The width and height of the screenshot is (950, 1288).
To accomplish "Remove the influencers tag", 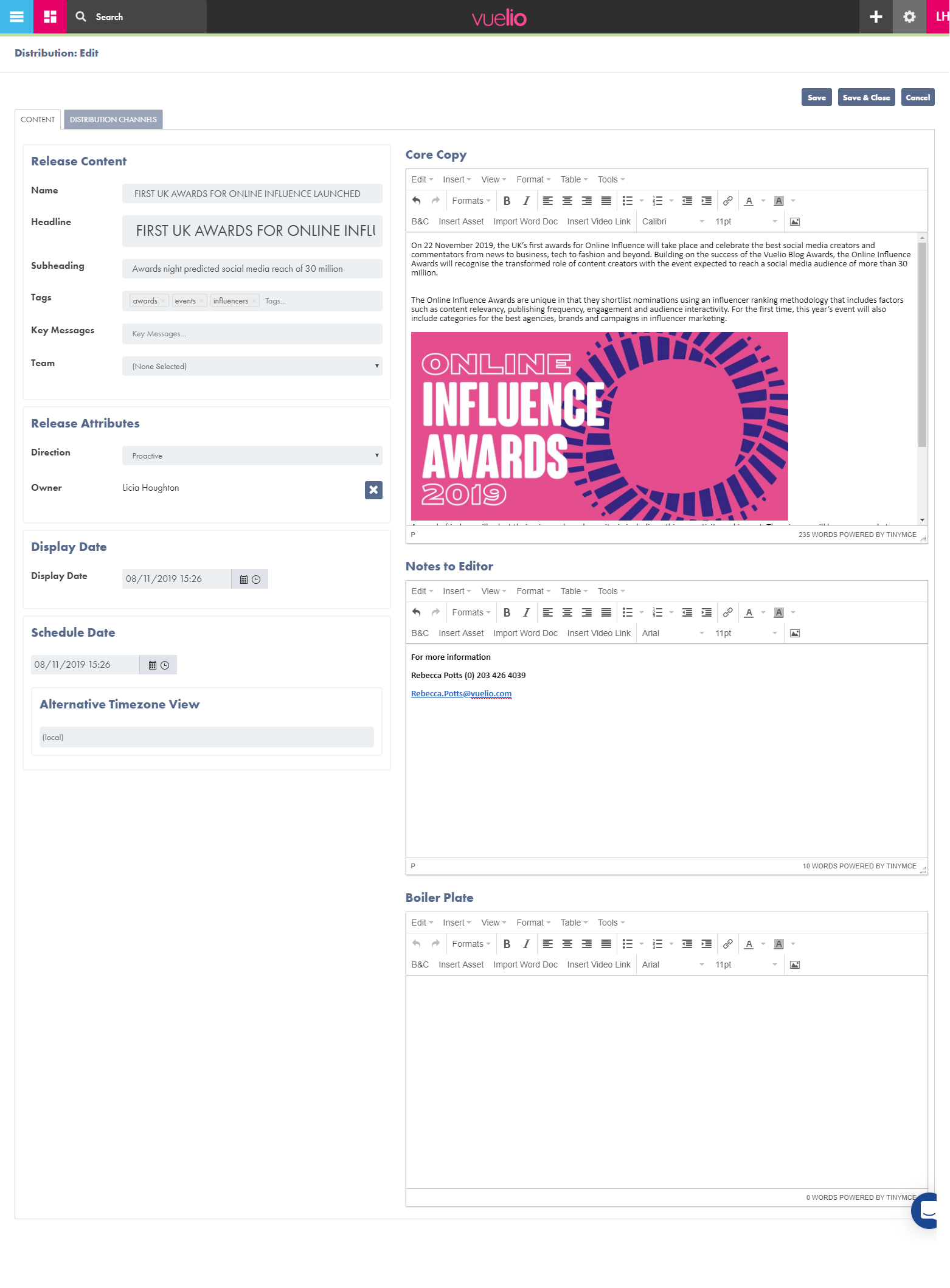I will click(254, 301).
